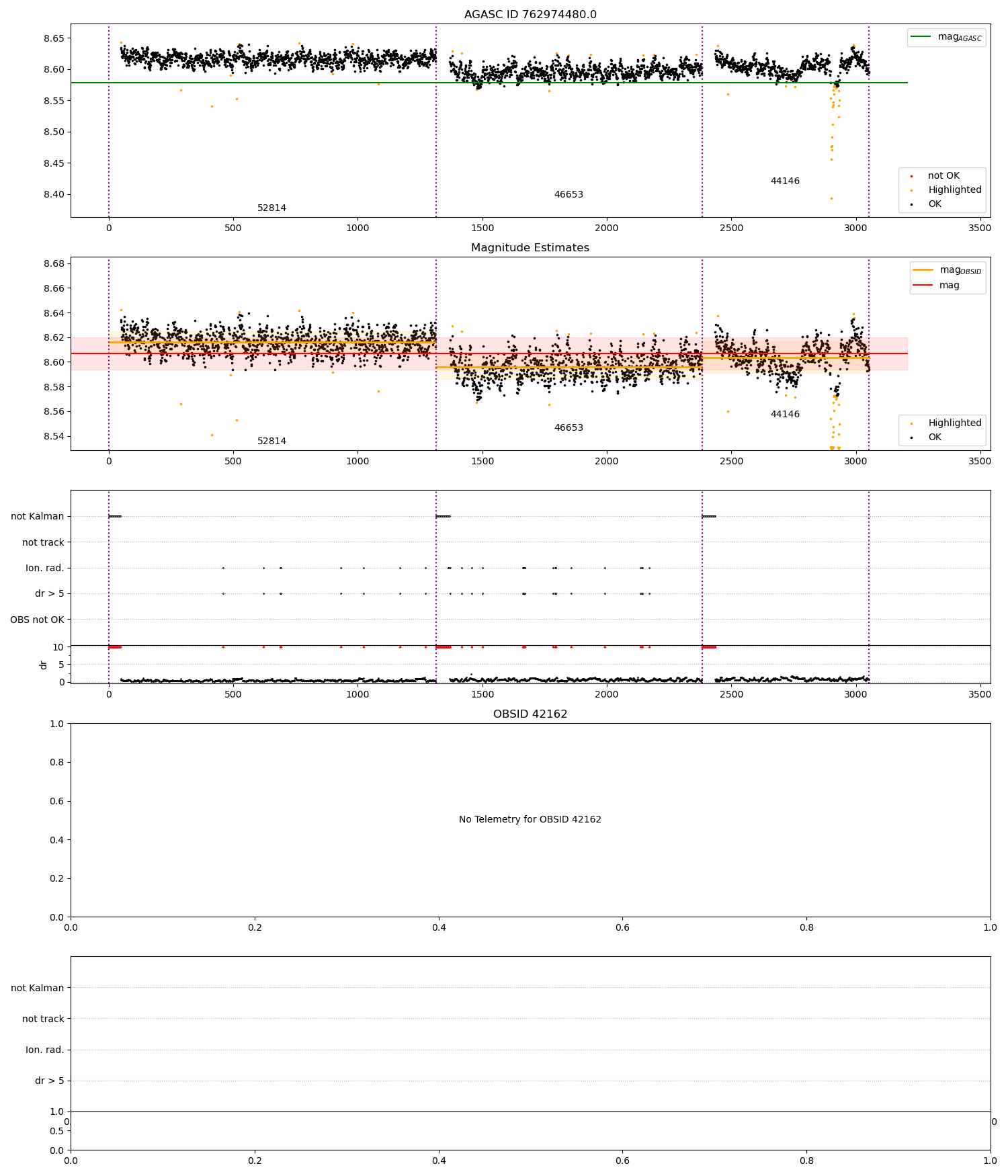Screen dimensions: 1008x1176
Task: Click the 8.45 y-axis tick label
Action: point(55,163)
